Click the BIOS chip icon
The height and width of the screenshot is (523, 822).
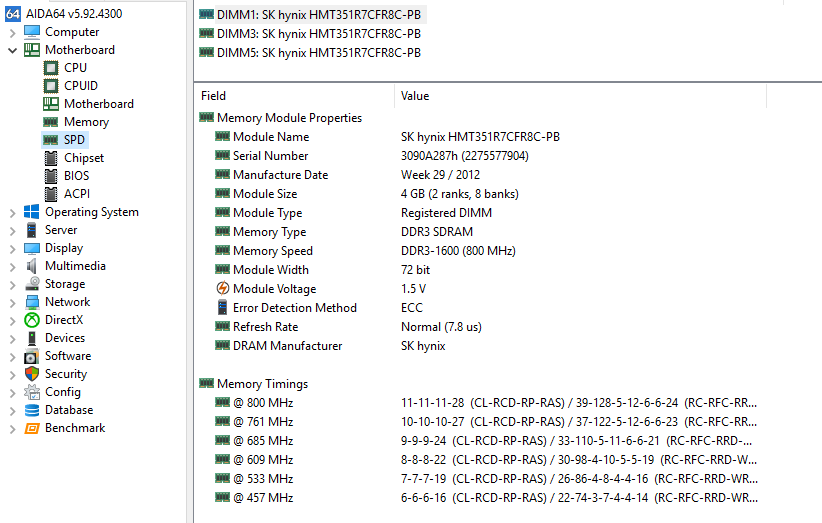[51, 176]
